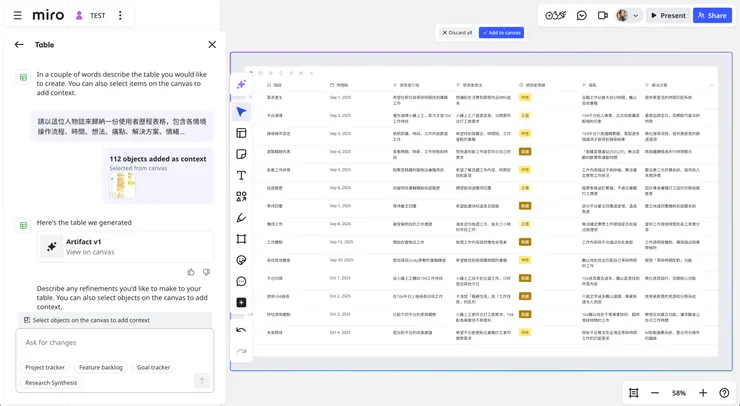Choose the Research Synthesis suggestion

(x=51, y=383)
